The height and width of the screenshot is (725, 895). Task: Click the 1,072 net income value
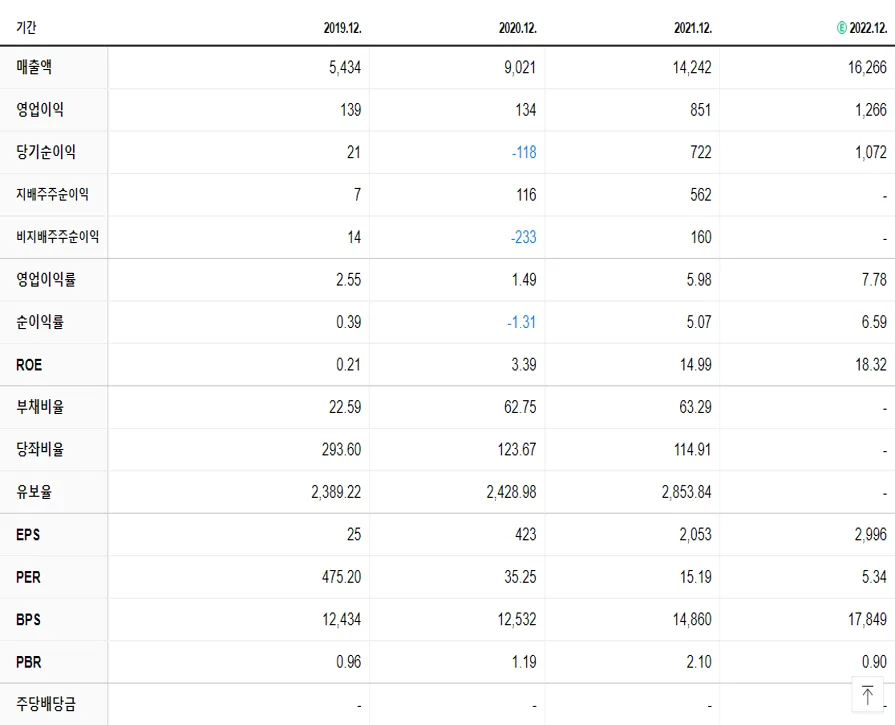click(870, 152)
